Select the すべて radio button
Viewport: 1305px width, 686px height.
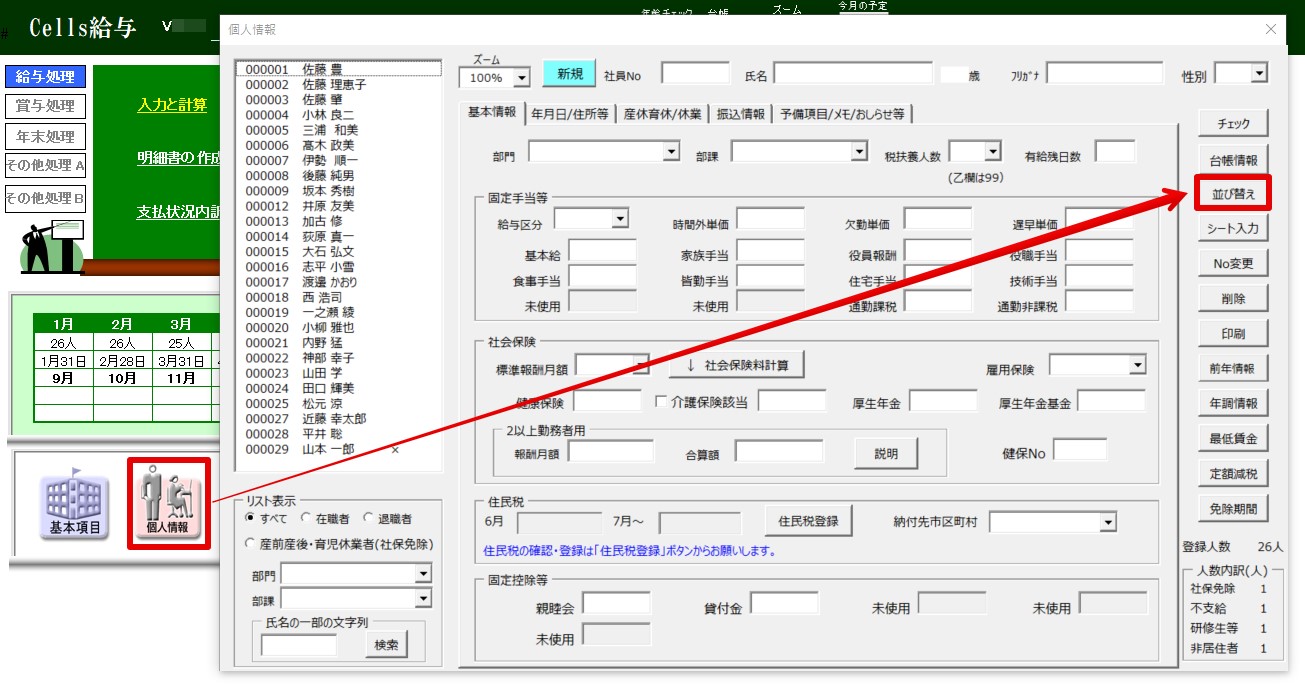point(251,518)
